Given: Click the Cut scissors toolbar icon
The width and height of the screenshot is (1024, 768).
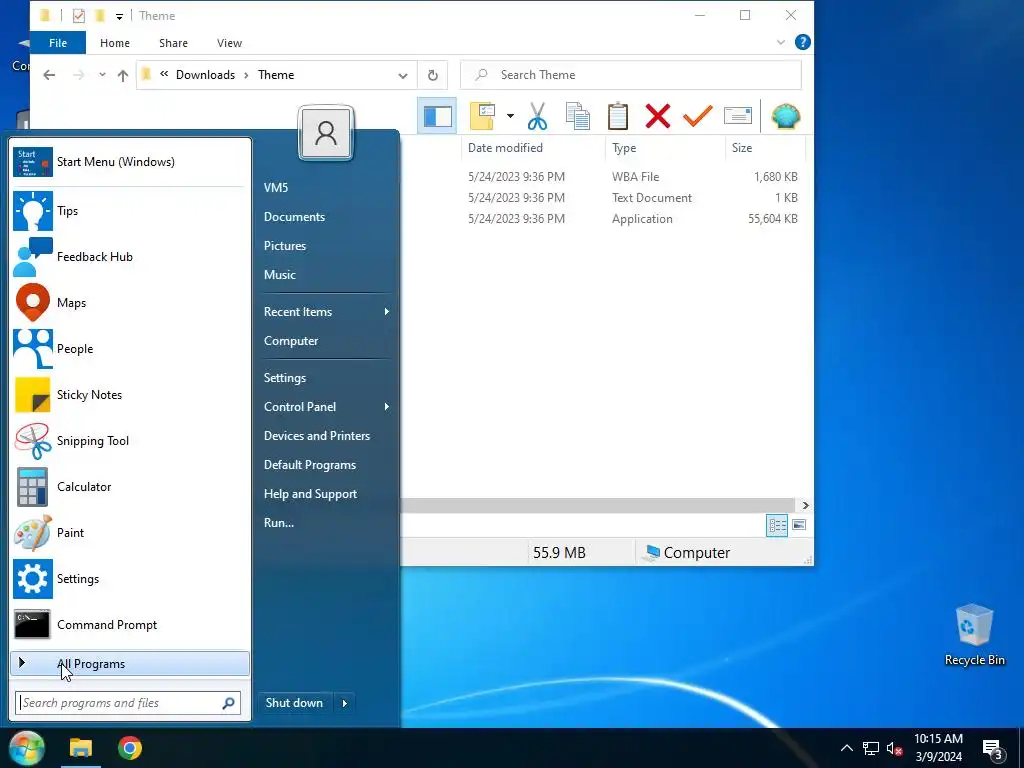Looking at the screenshot, I should [x=537, y=116].
